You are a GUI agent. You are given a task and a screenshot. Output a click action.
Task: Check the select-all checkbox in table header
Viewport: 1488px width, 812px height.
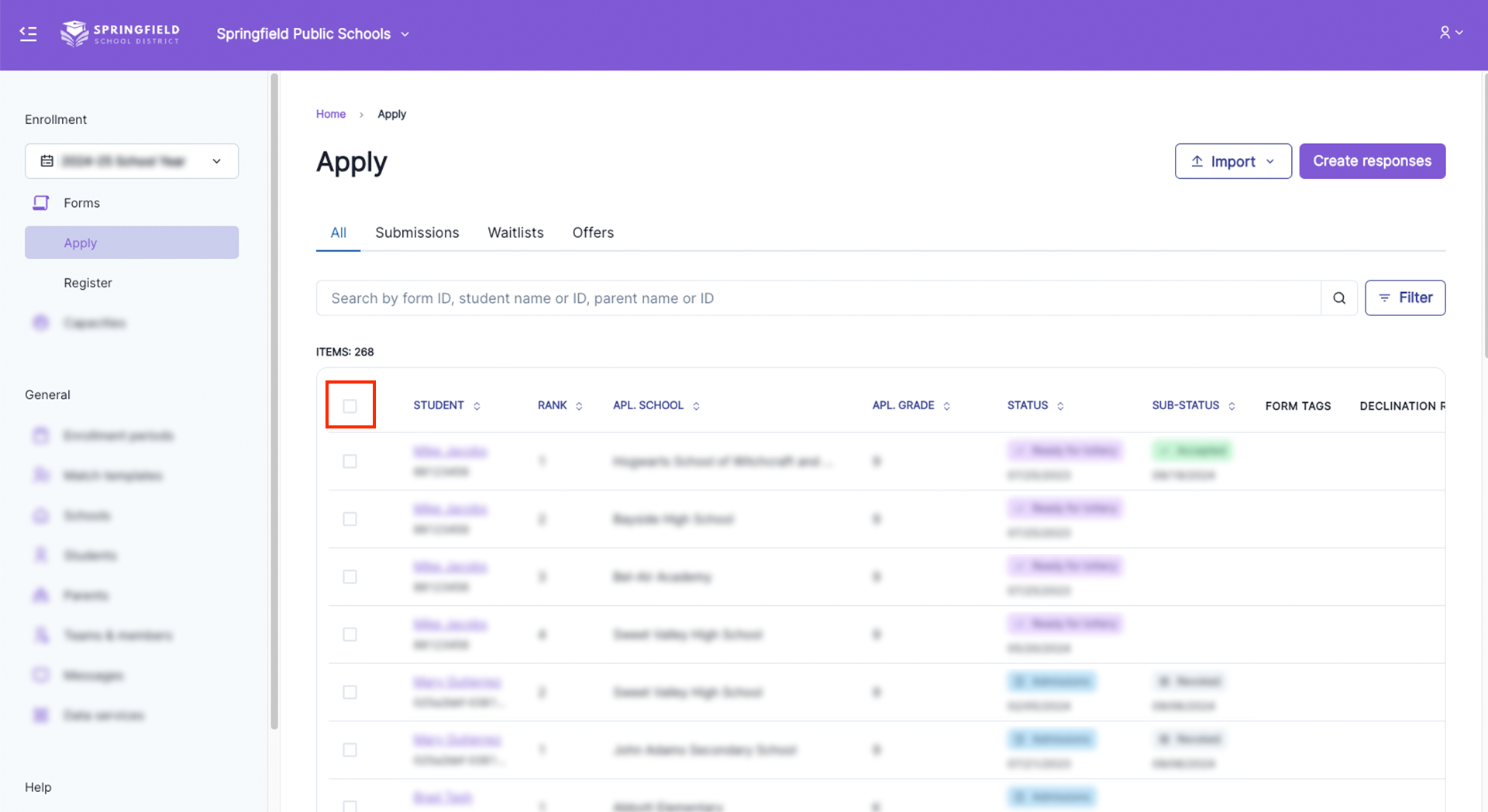[x=350, y=406]
